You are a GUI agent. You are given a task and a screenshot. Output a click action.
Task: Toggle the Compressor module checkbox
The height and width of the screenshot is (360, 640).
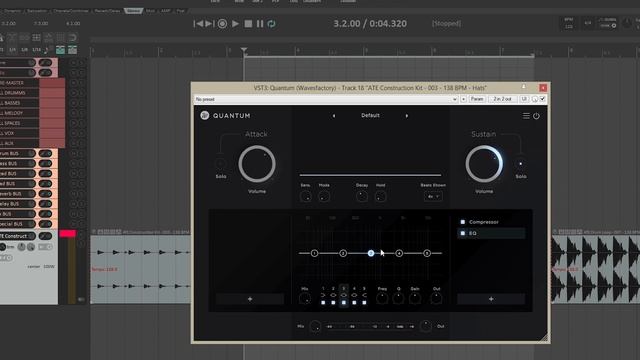(x=463, y=222)
